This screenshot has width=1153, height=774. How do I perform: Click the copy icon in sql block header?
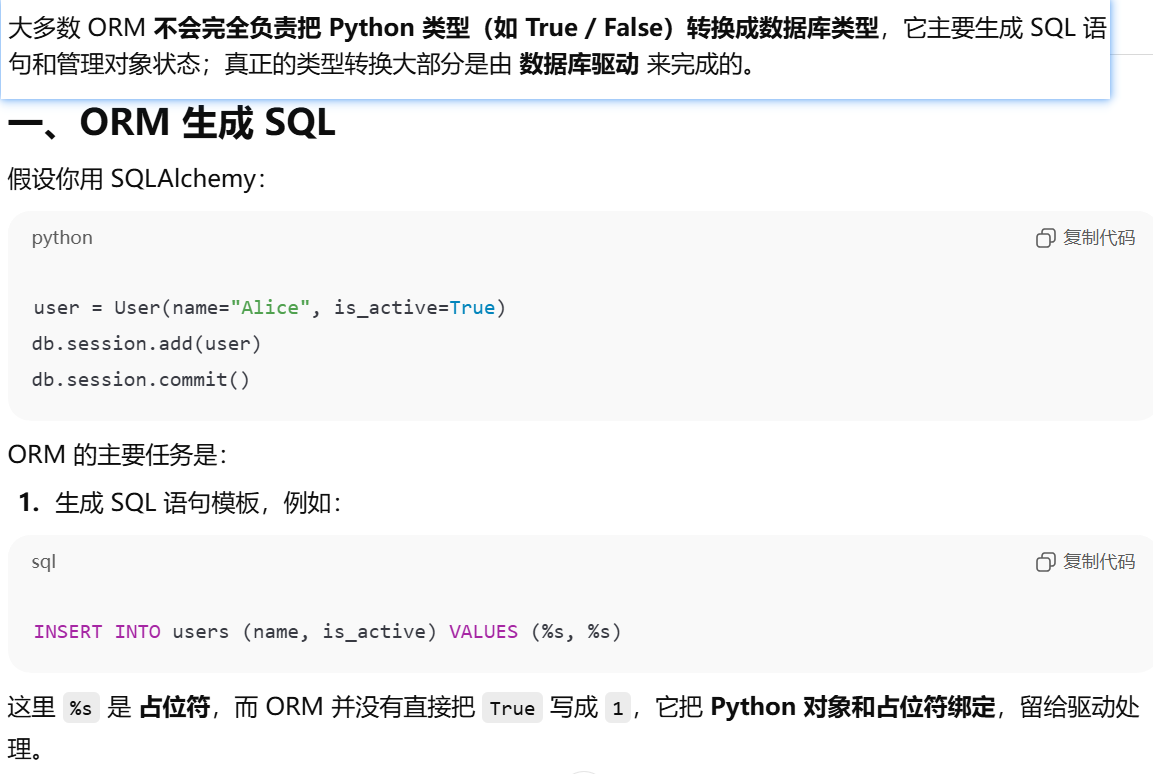click(1045, 562)
